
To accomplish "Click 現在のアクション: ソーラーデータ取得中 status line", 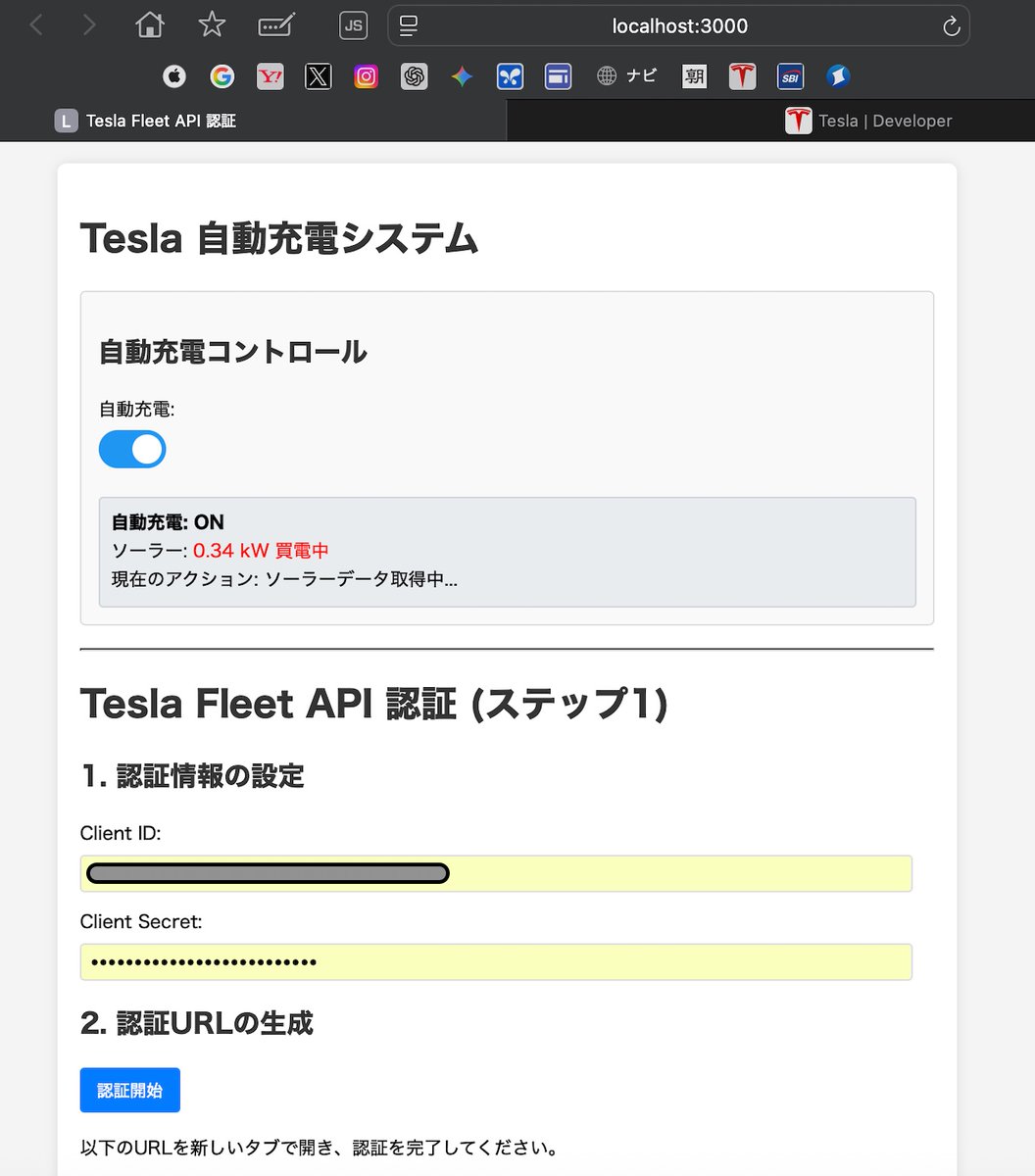I will pyautogui.click(x=284, y=579).
